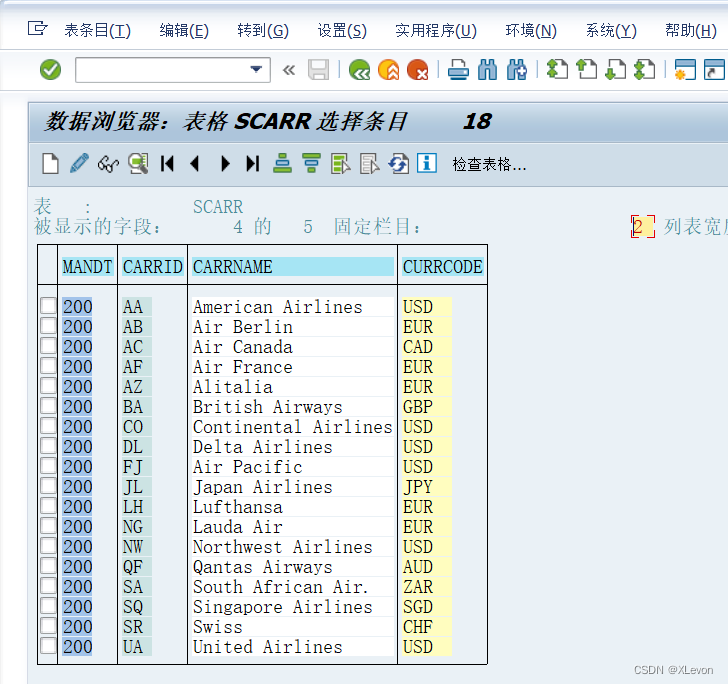This screenshot has height=684, width=728.
Task: Click the green Back icon
Action: point(359,70)
